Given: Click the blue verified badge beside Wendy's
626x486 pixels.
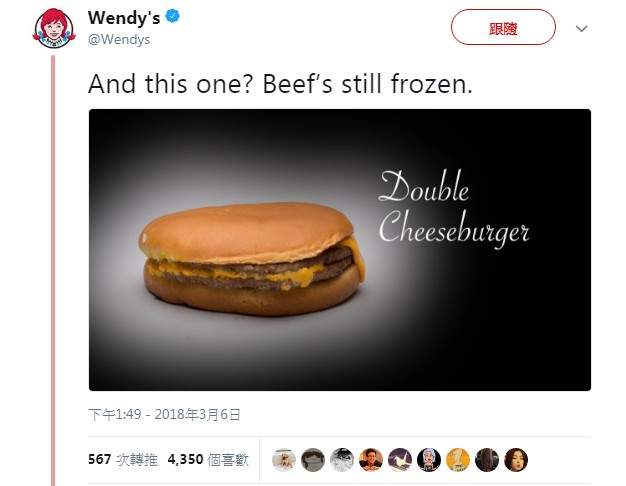Looking at the screenshot, I should (x=172, y=16).
